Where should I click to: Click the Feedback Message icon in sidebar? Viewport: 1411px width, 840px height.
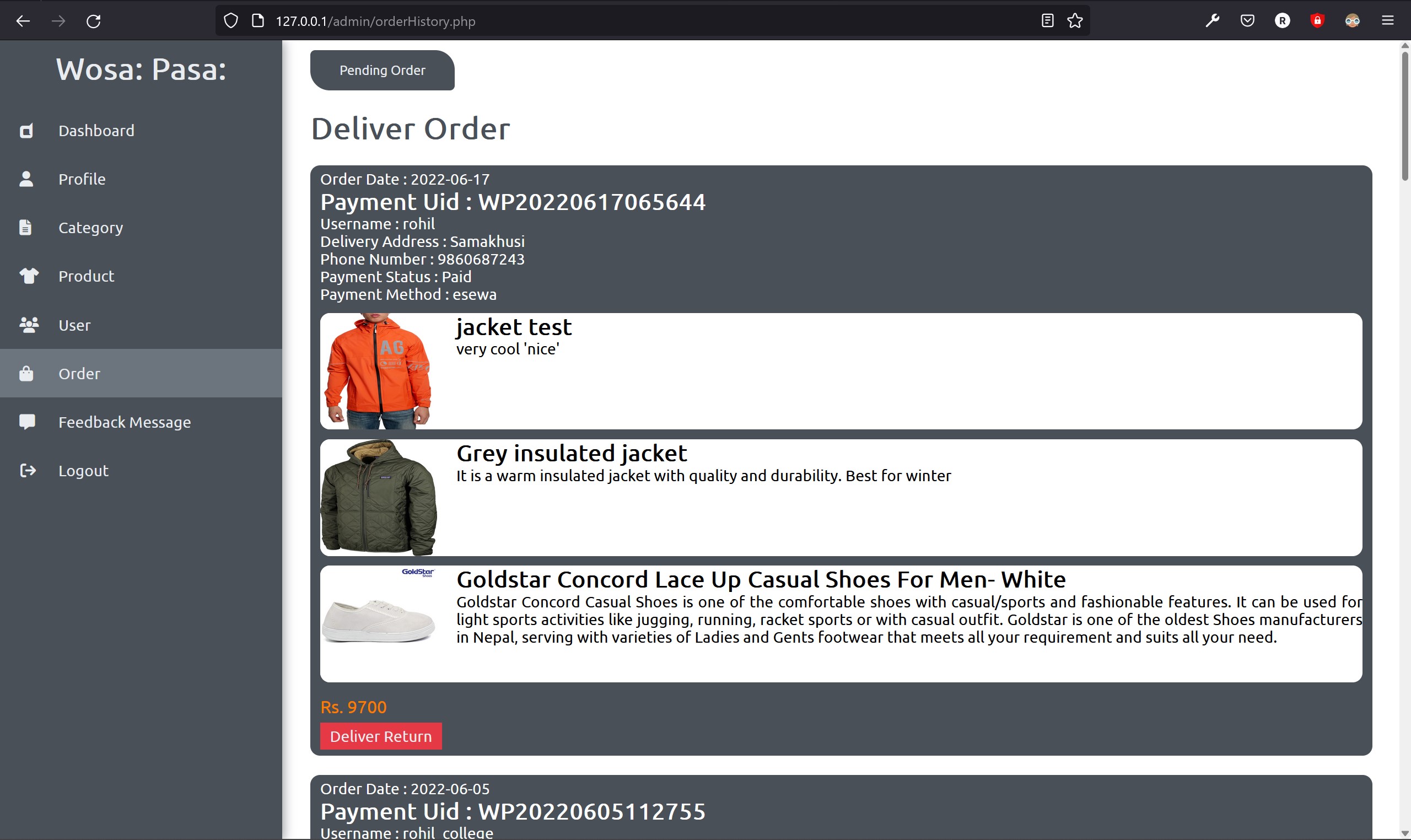click(x=27, y=422)
